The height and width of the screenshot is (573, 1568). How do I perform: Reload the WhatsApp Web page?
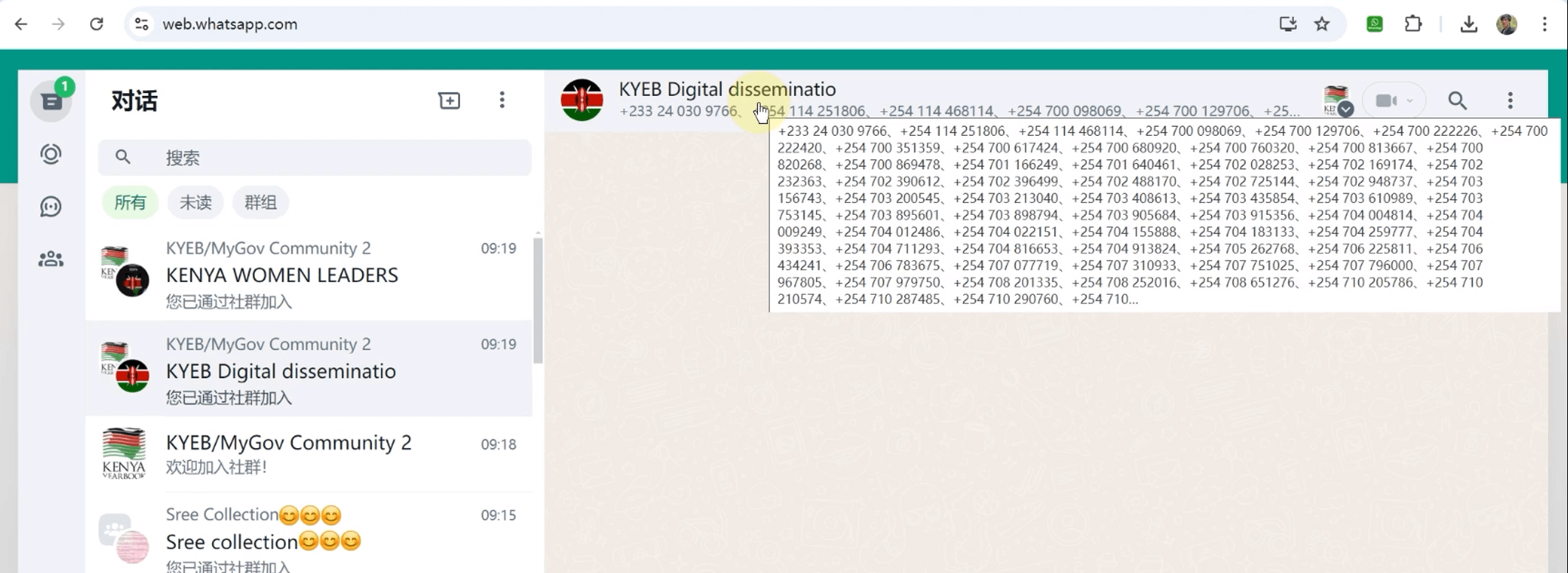(96, 24)
